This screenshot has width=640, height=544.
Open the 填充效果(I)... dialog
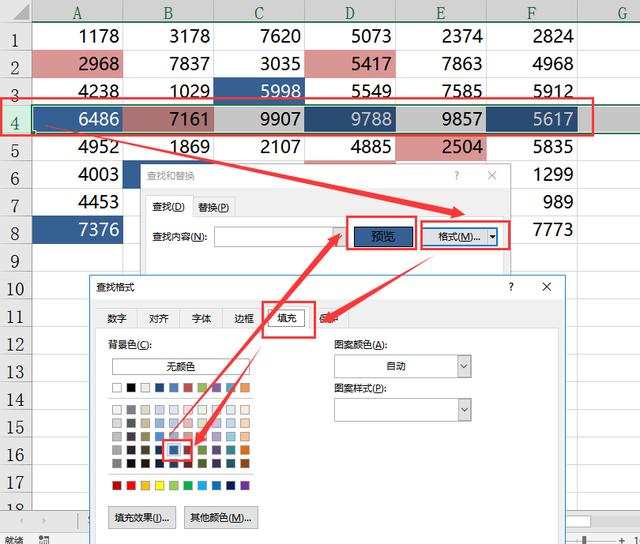tap(142, 518)
